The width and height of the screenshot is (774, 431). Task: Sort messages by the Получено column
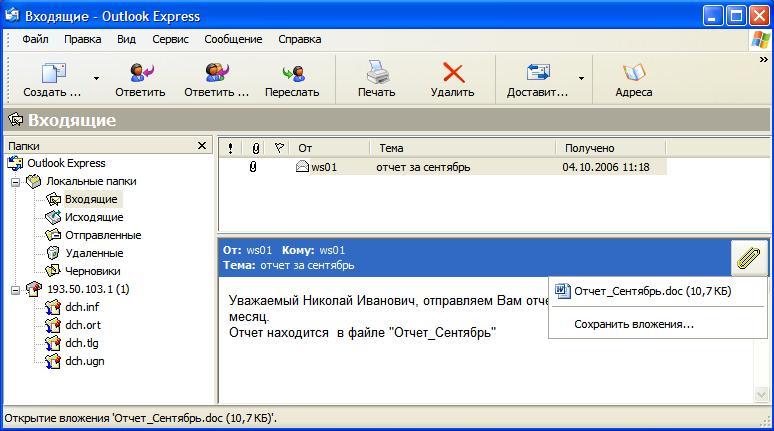tap(611, 148)
